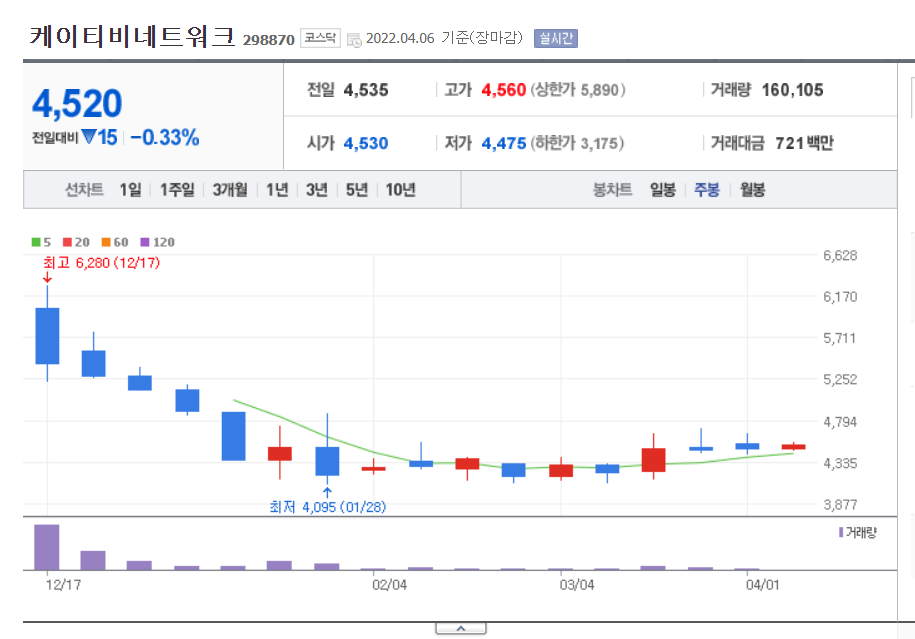The height and width of the screenshot is (639, 915).
Task: Show the 월봉 monthly candle chart
Action: (x=752, y=190)
